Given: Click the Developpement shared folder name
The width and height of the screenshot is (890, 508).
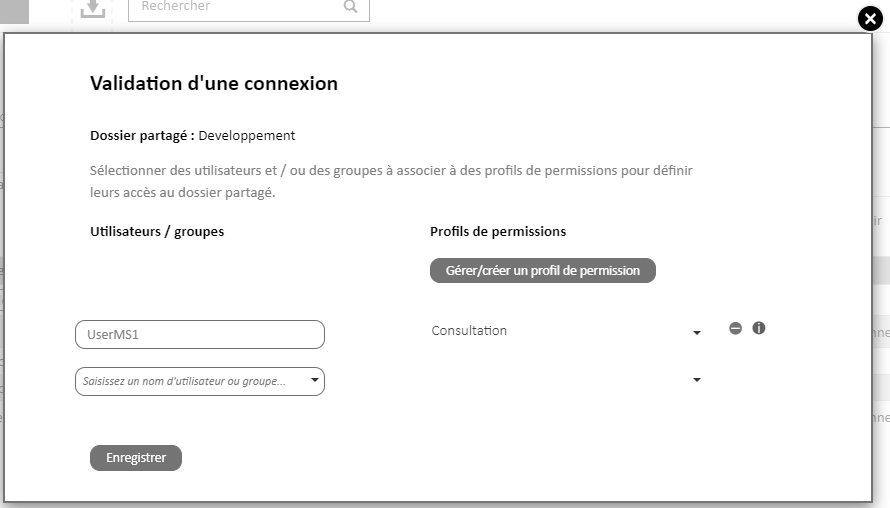Looking at the screenshot, I should (246, 136).
